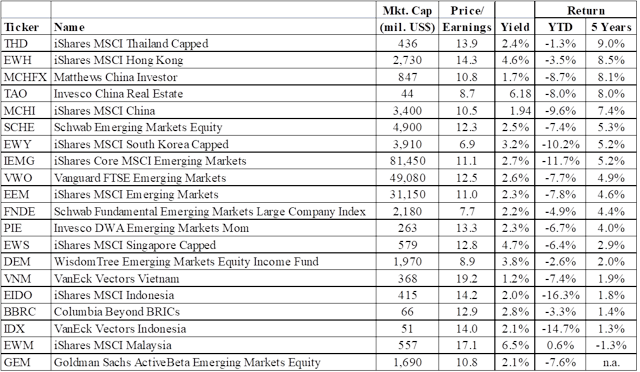Click the Price/Earnings column header

[x=467, y=19]
